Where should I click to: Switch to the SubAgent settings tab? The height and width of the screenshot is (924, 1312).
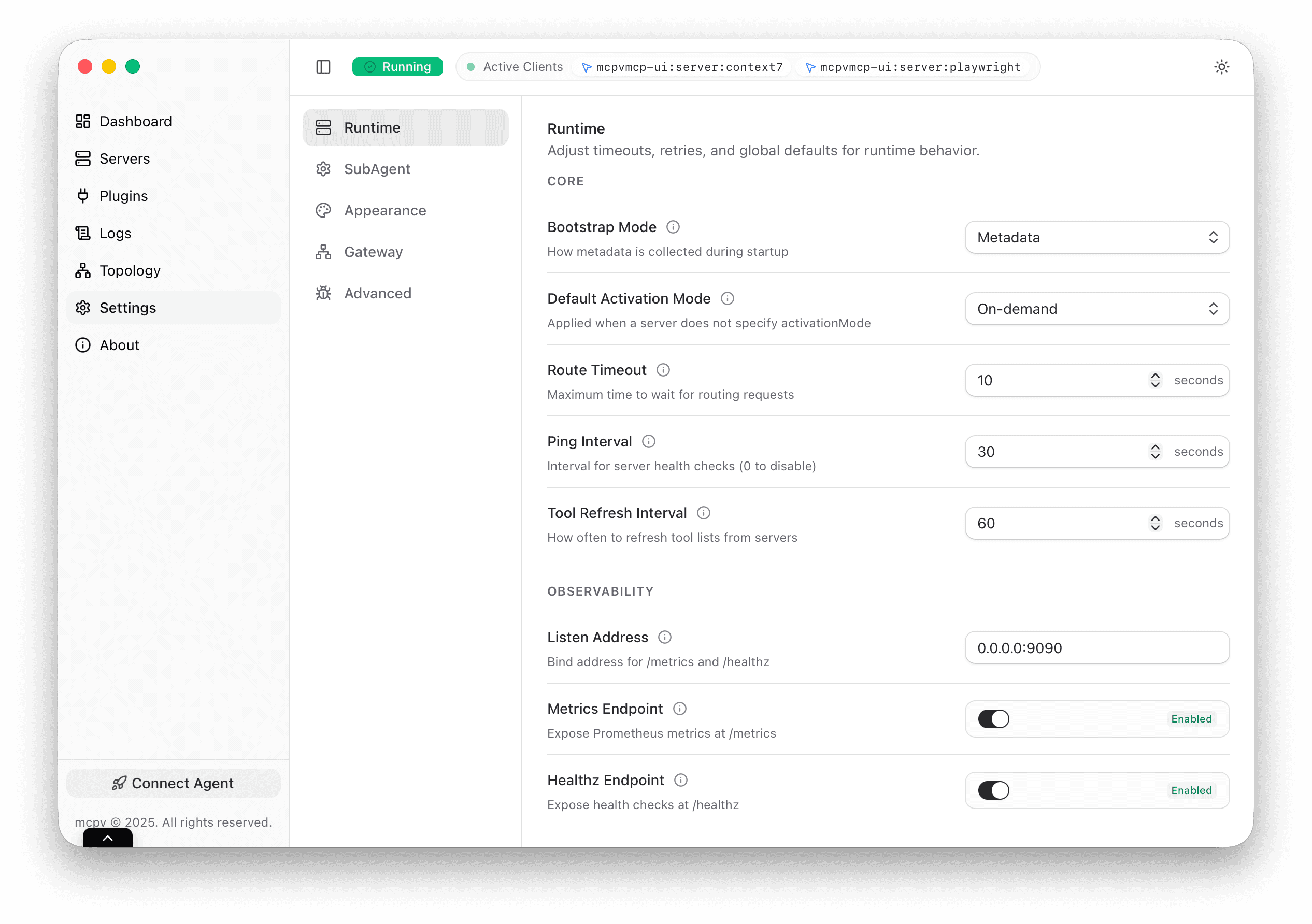377,168
